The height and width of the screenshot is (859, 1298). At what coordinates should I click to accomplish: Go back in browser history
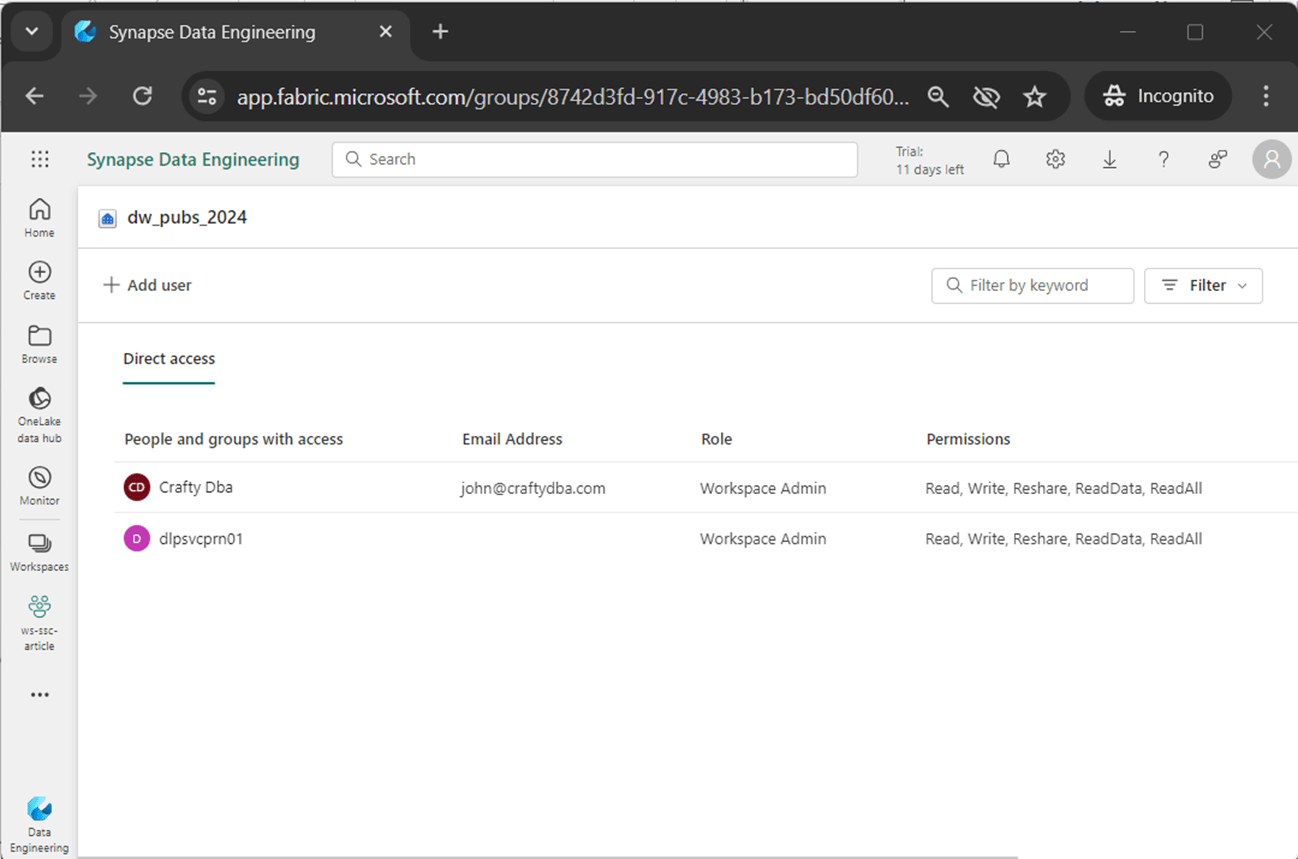tap(35, 96)
